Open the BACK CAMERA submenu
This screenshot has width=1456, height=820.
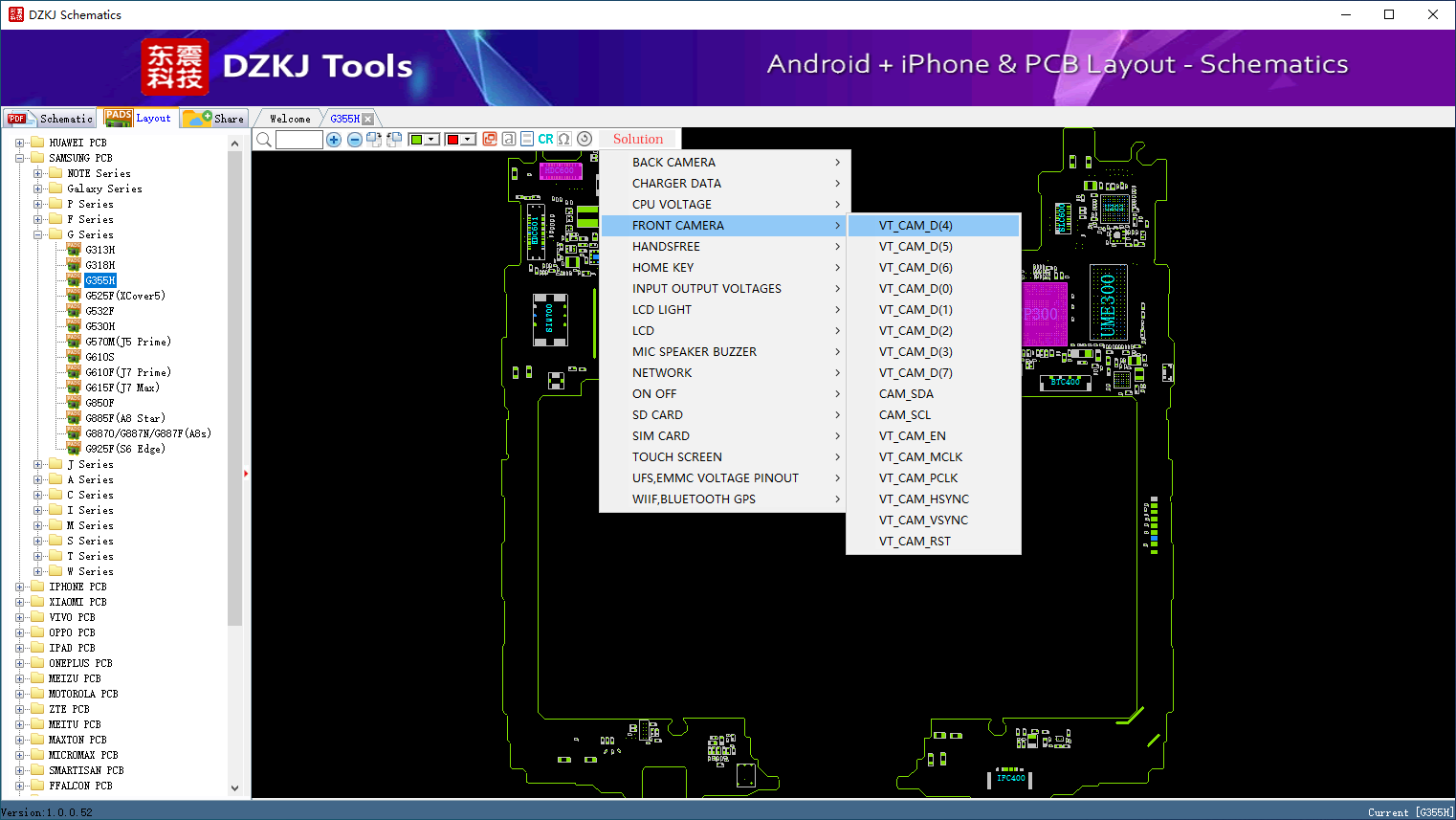pyautogui.click(x=724, y=163)
